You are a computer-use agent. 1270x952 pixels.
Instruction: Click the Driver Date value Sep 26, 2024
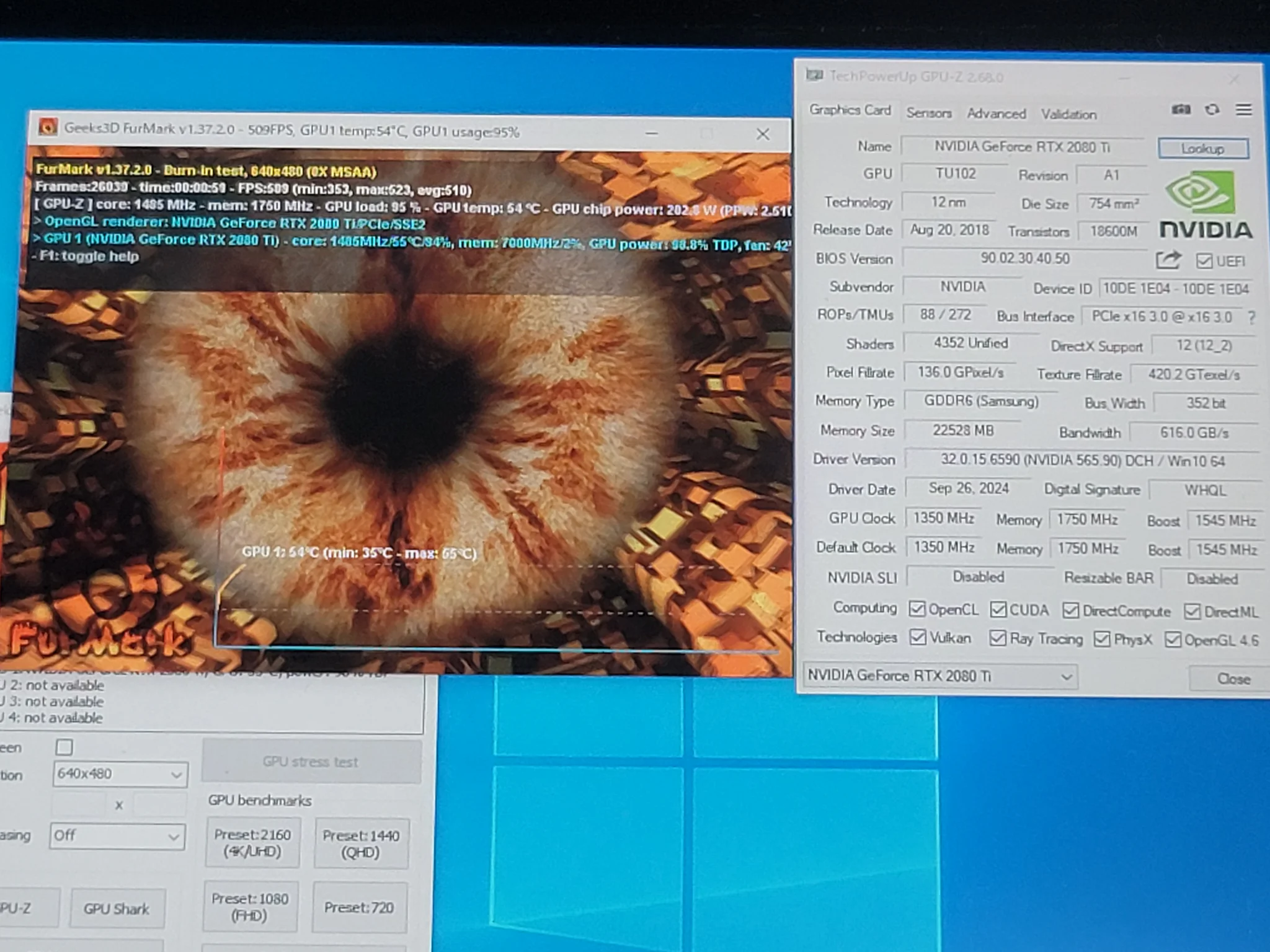(x=969, y=488)
